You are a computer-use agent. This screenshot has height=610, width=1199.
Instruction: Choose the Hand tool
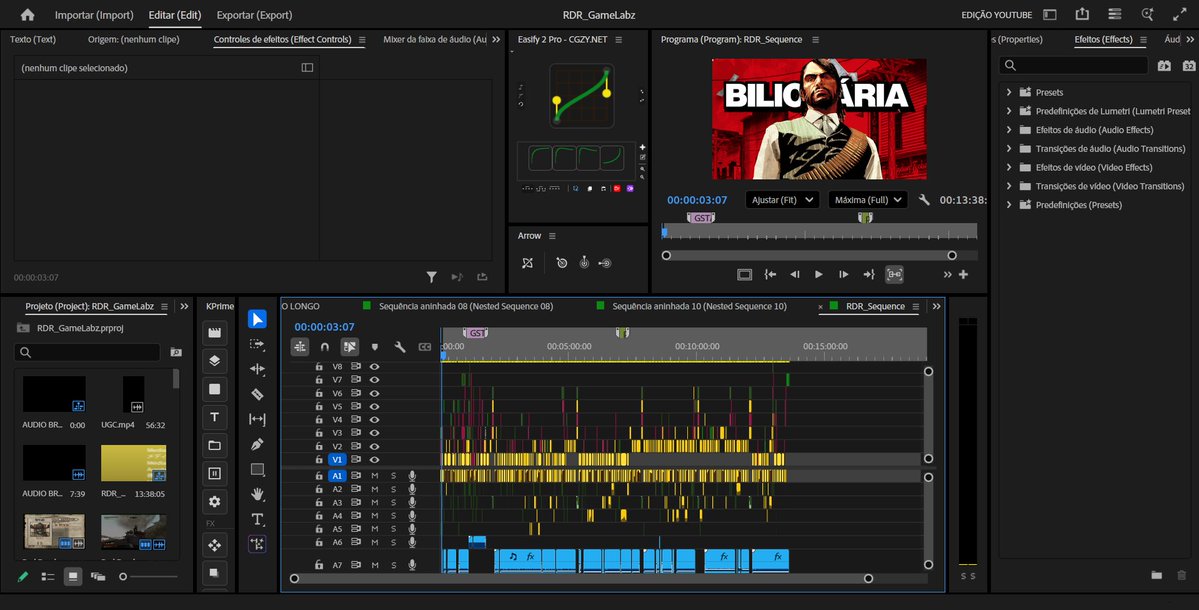pos(258,494)
